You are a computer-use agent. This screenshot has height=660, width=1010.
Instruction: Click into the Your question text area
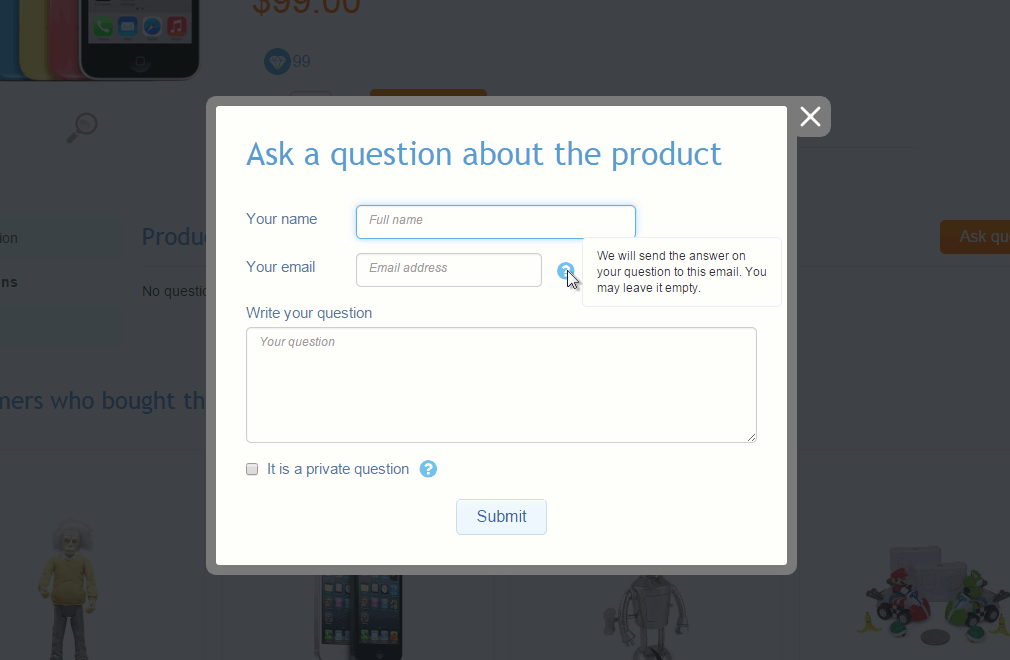pos(501,385)
